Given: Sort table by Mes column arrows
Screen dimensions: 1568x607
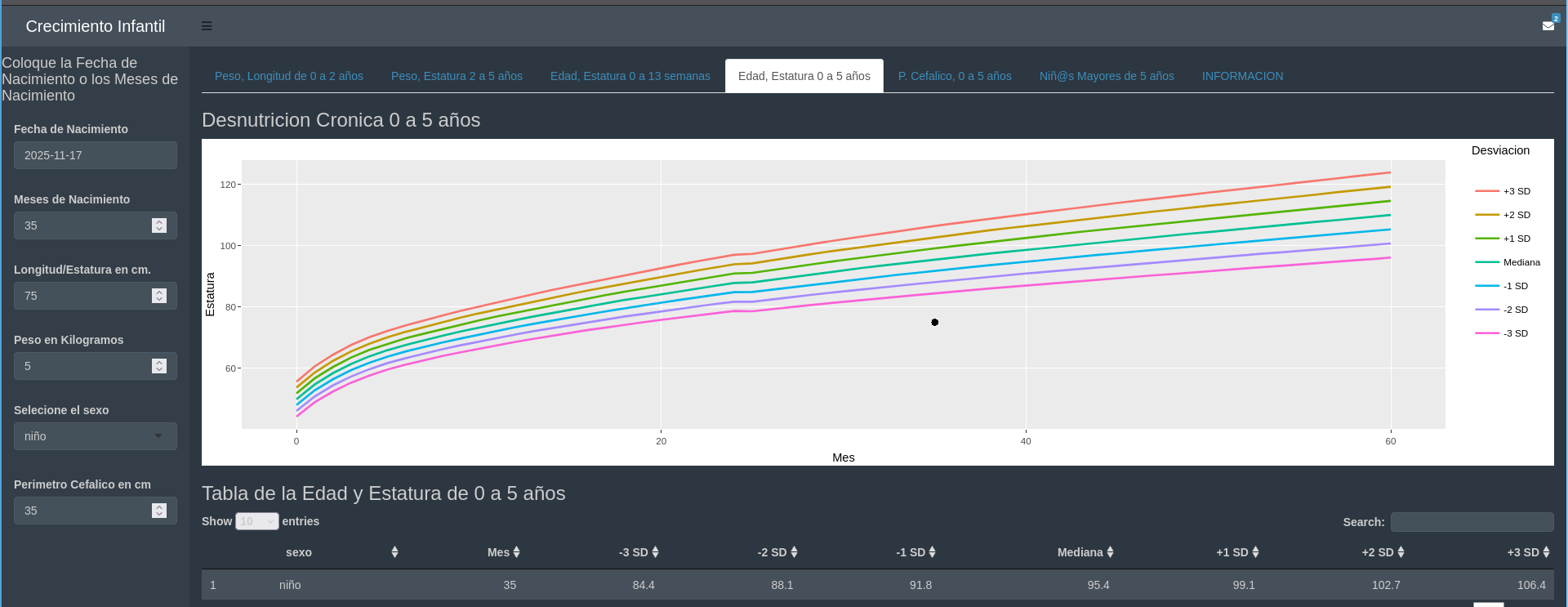Looking at the screenshot, I should point(516,552).
